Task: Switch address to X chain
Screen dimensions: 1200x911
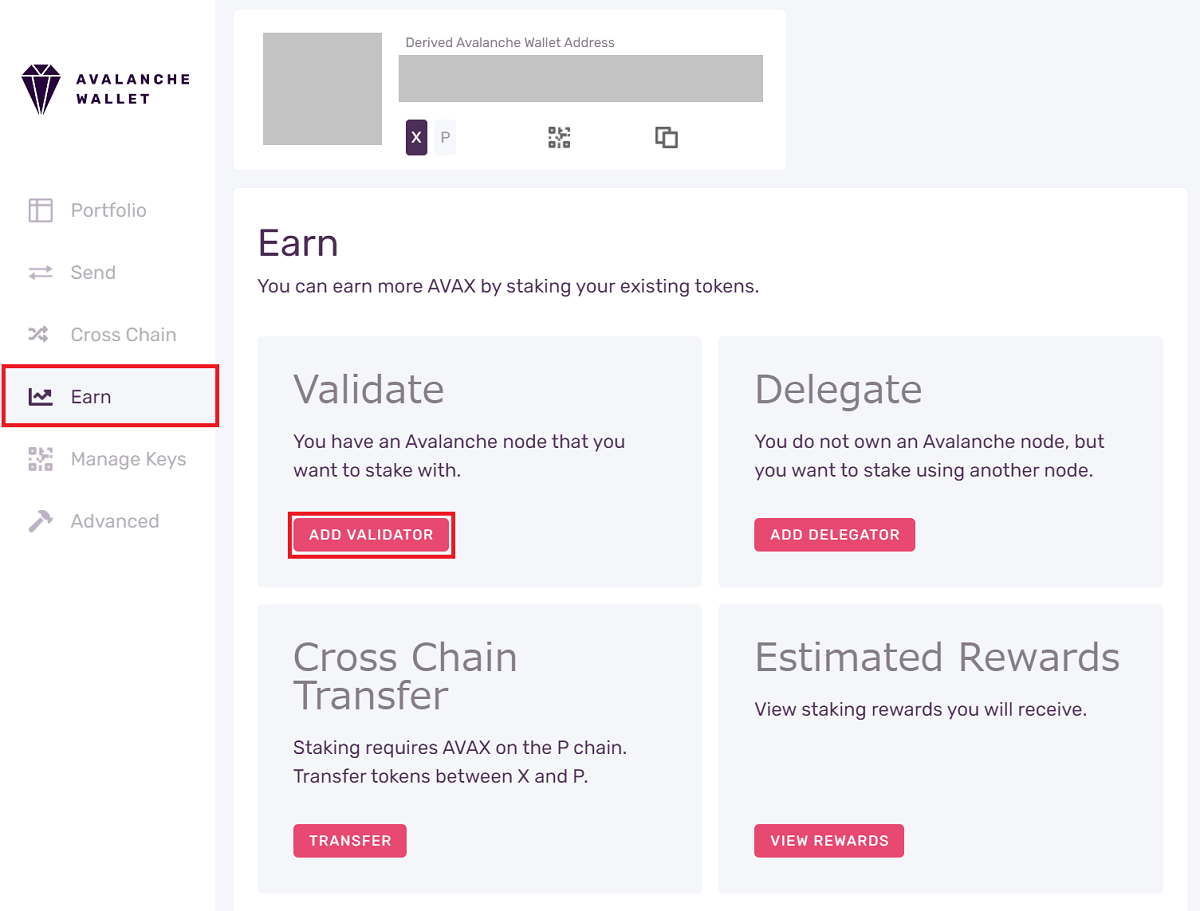Action: (x=416, y=138)
